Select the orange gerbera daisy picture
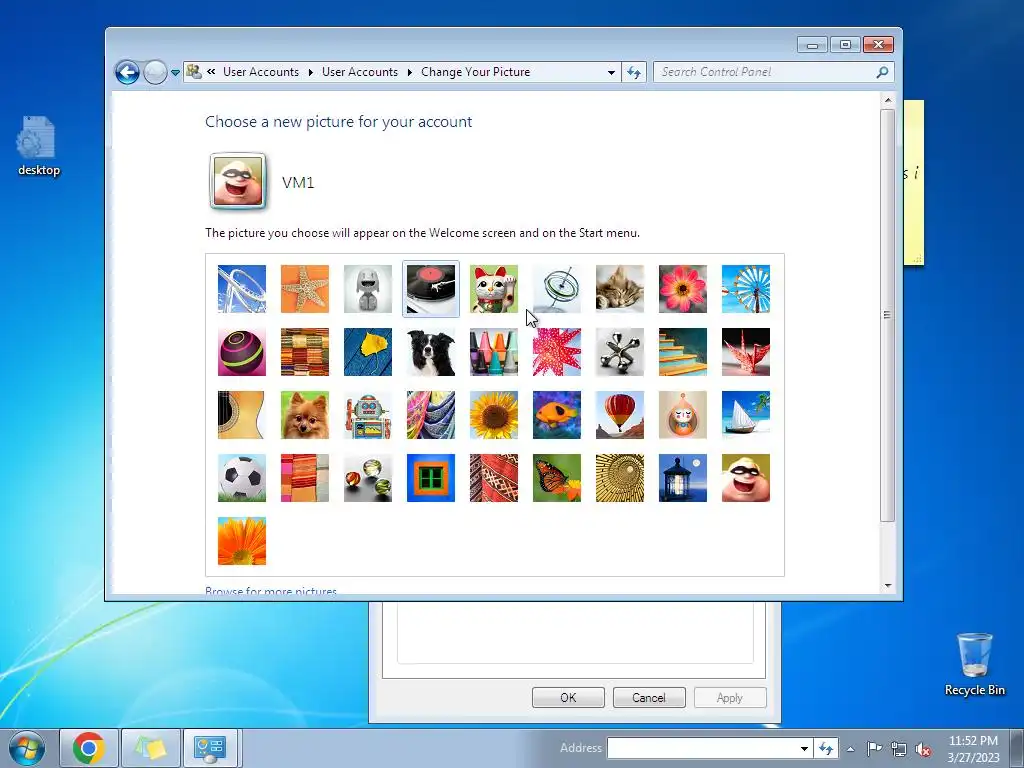The image size is (1024, 768). click(x=242, y=541)
